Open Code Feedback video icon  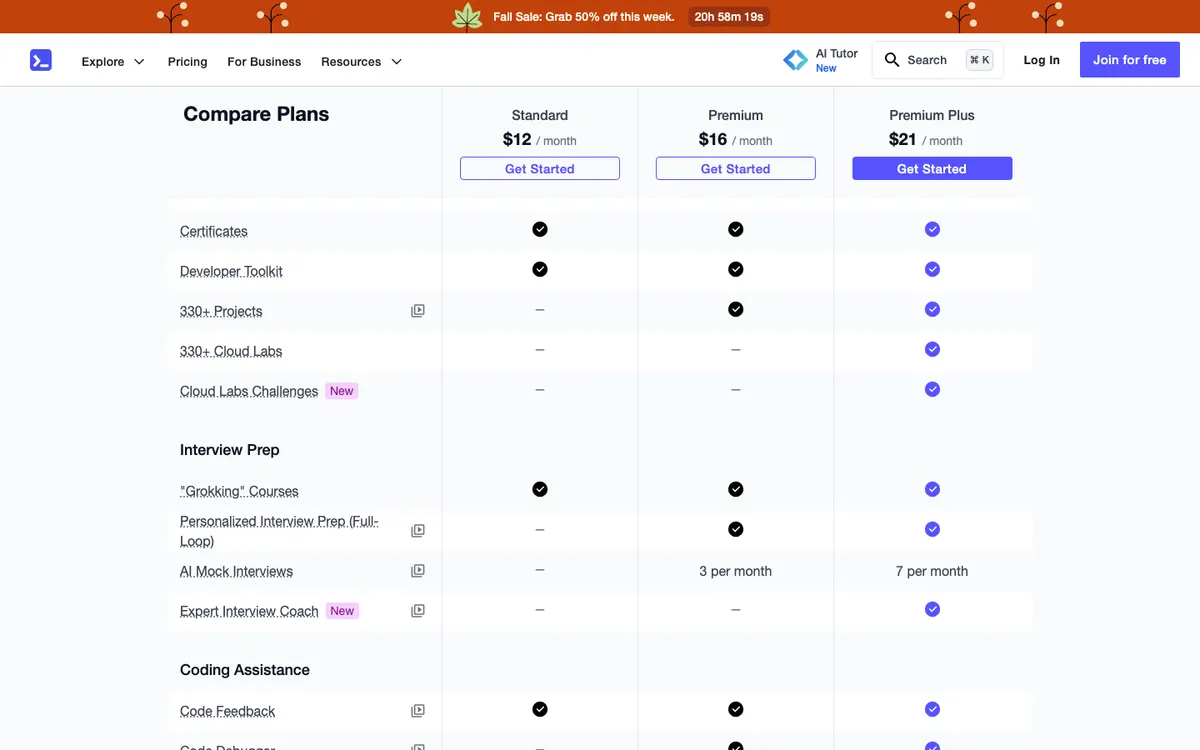pyautogui.click(x=418, y=711)
